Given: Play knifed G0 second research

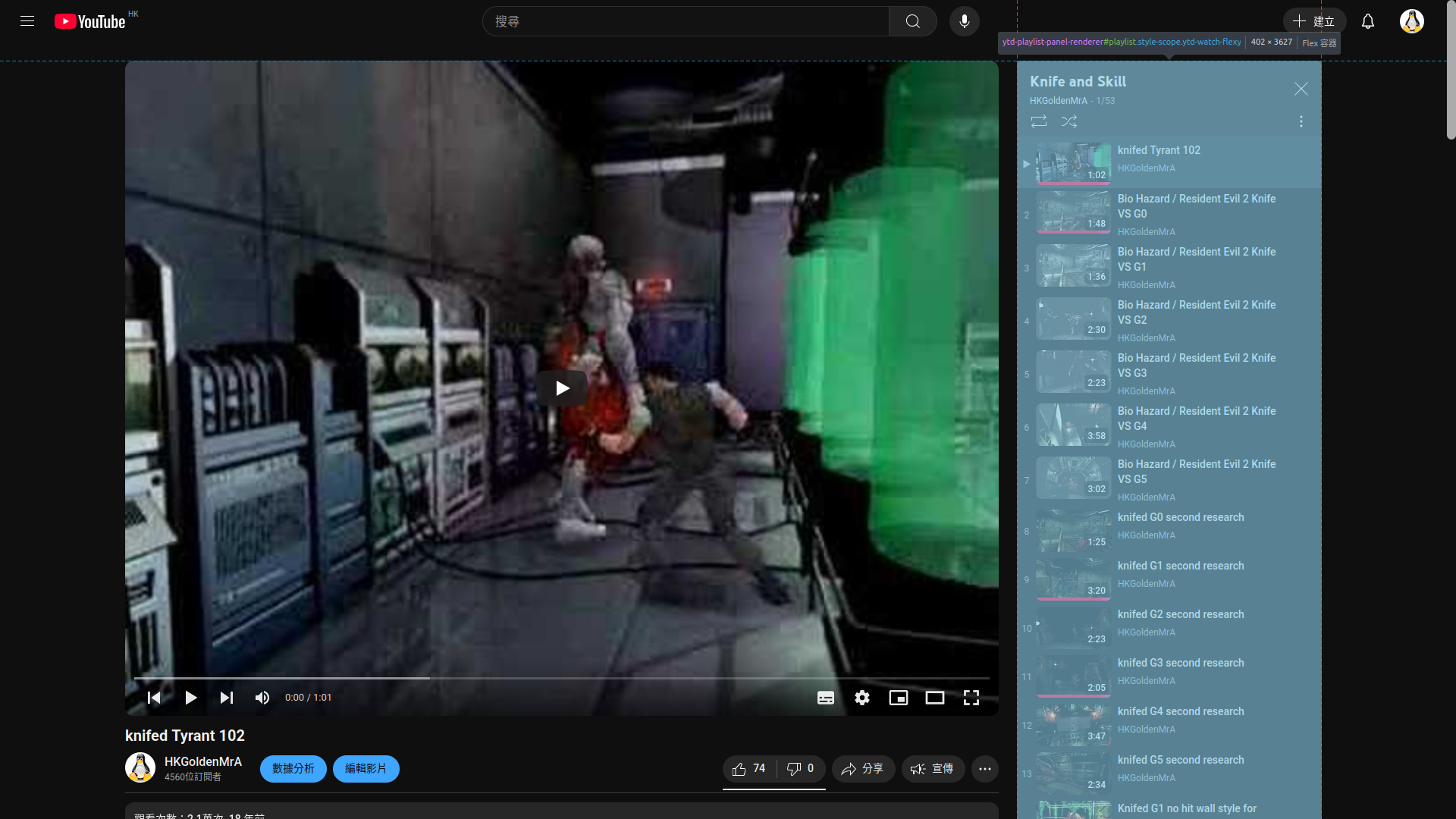Looking at the screenshot, I should click(x=1169, y=531).
